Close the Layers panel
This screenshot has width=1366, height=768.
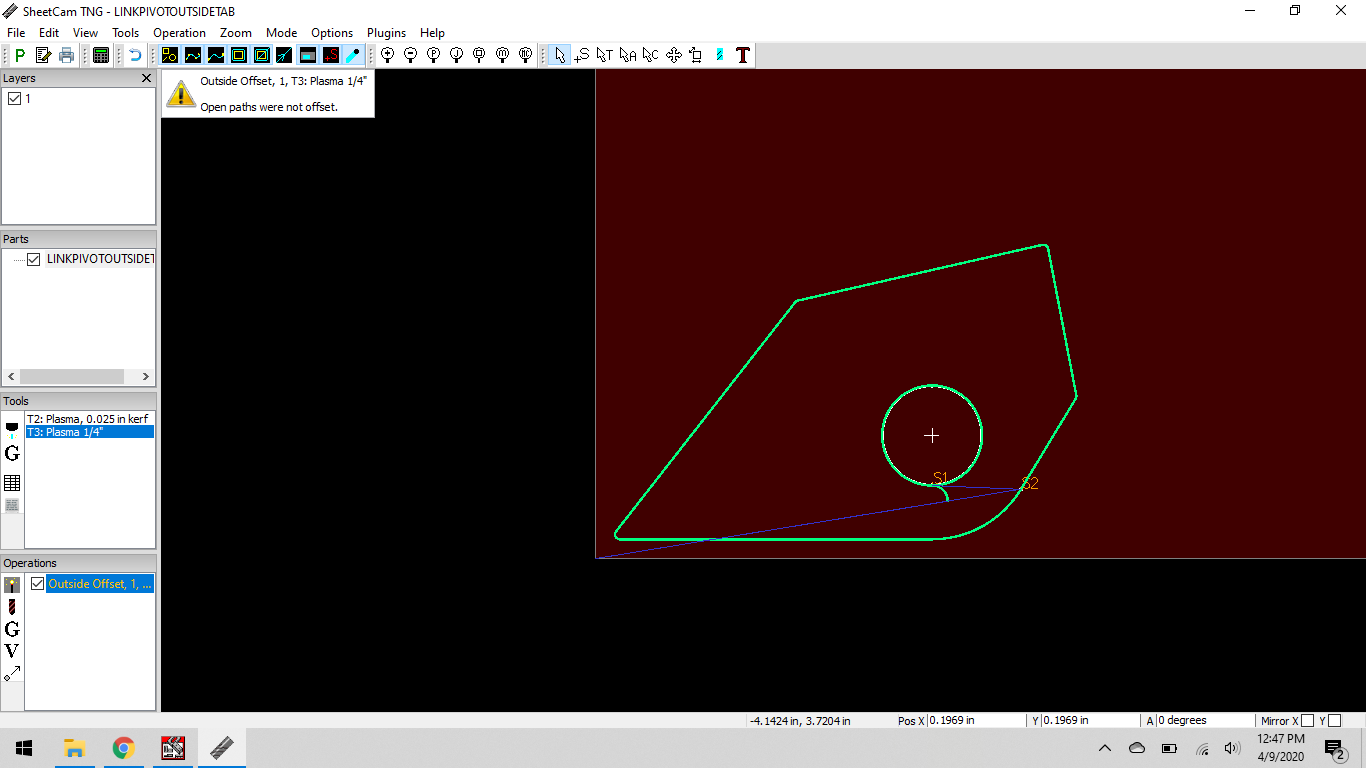[x=146, y=78]
